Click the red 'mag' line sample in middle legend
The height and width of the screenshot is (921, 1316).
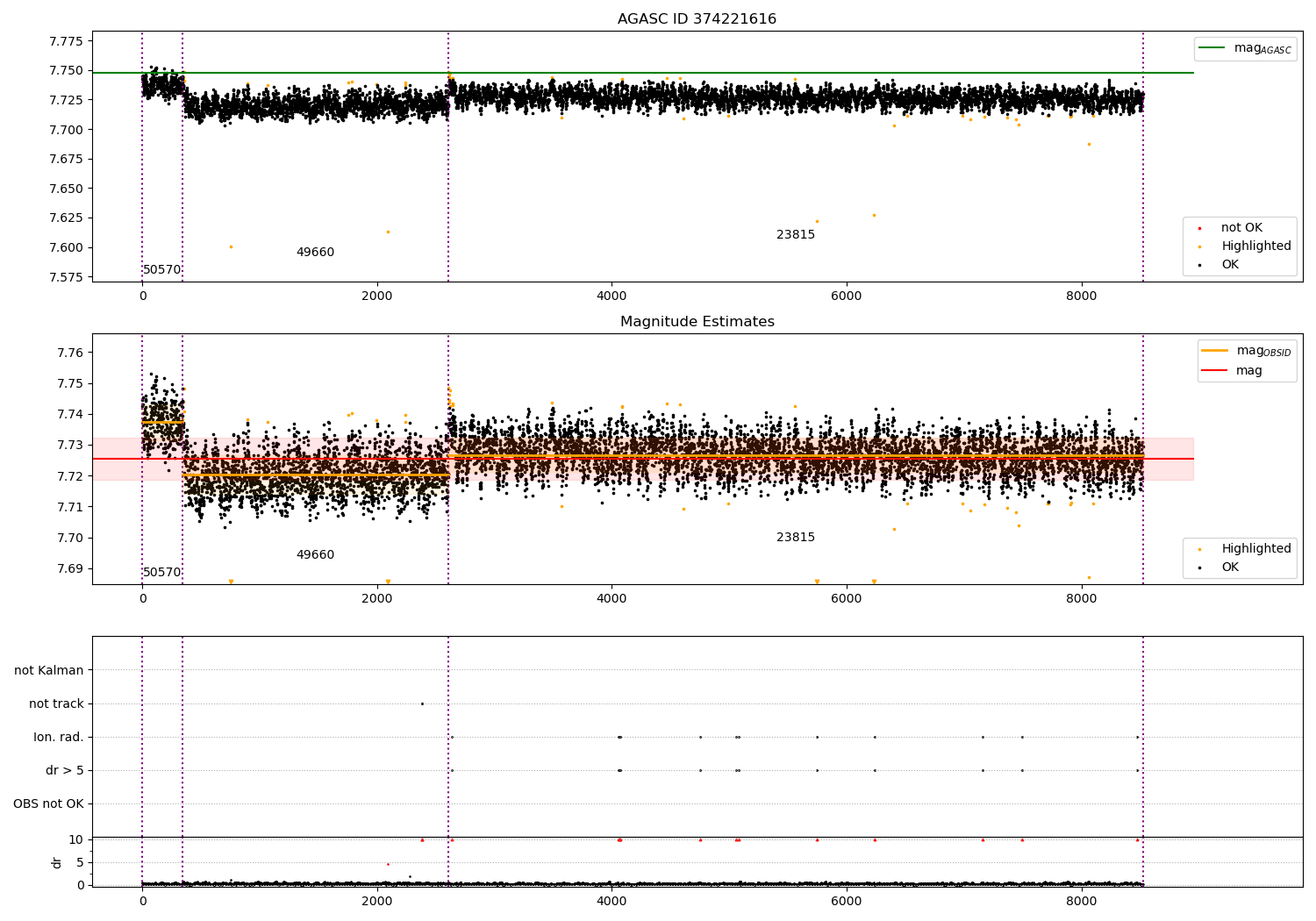[1215, 370]
